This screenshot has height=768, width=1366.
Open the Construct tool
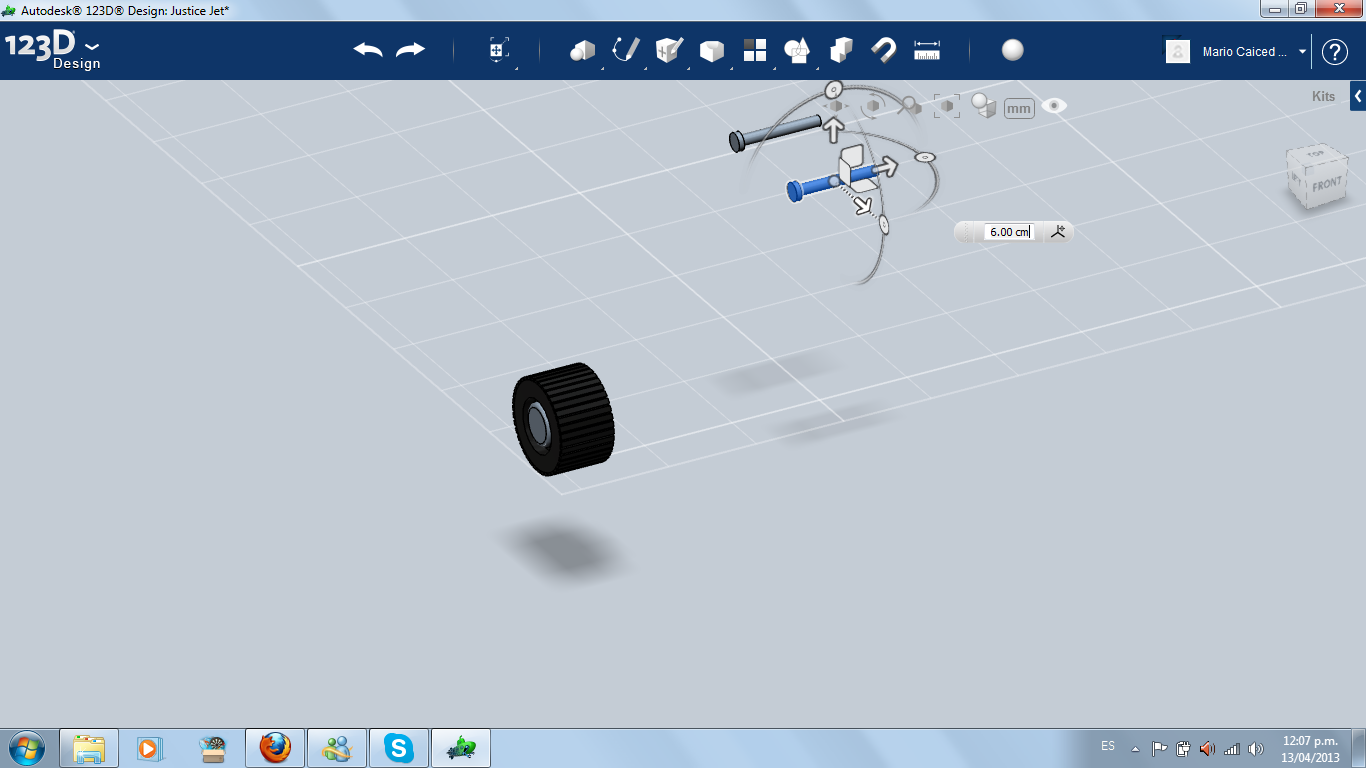click(669, 50)
